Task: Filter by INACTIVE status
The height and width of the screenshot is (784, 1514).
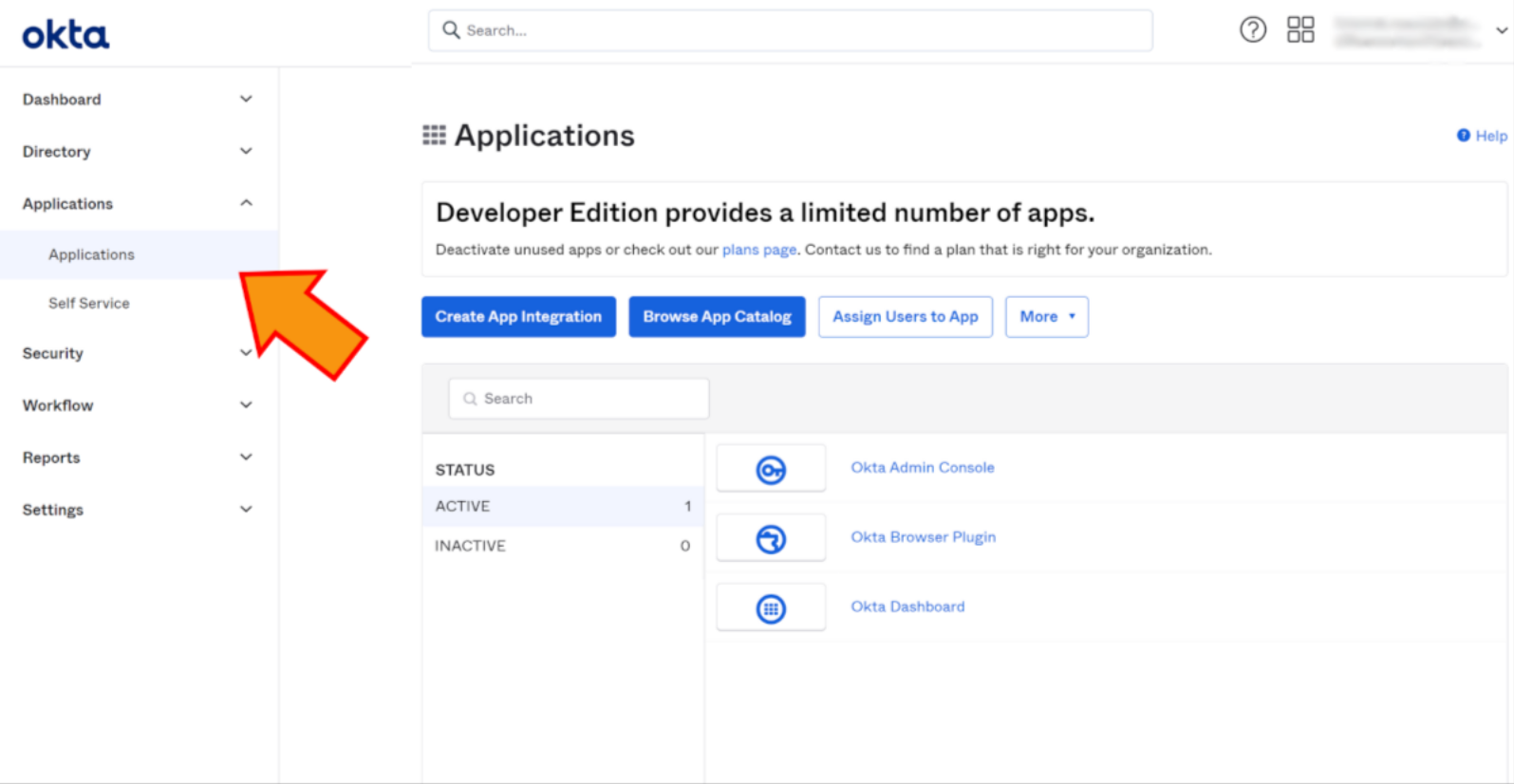Action: coord(563,546)
